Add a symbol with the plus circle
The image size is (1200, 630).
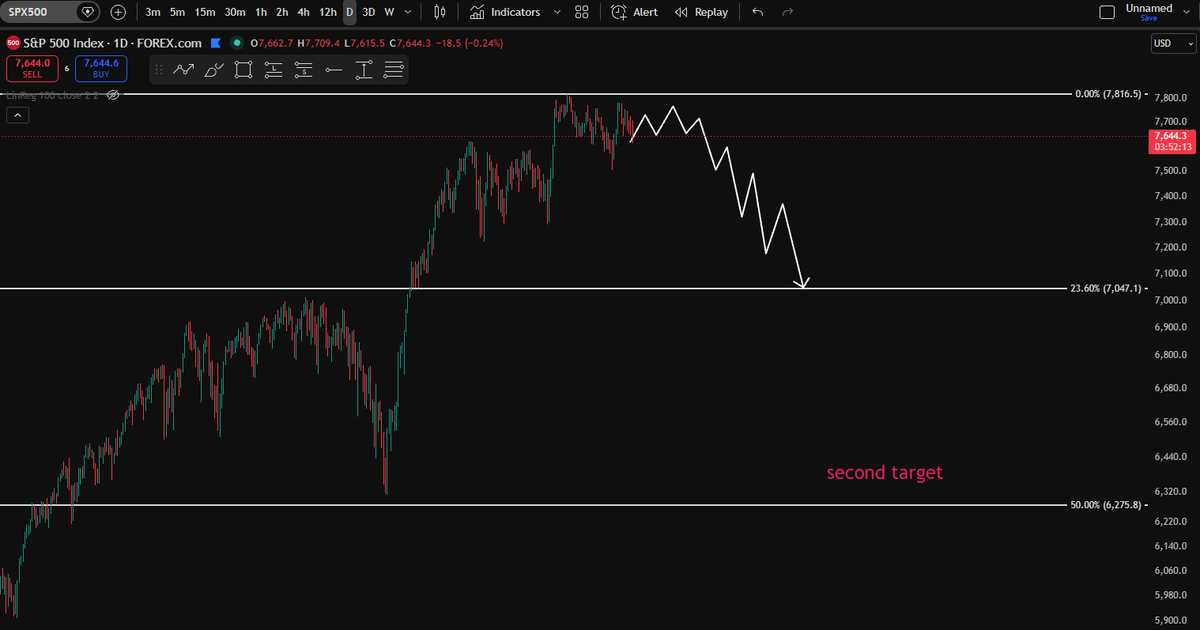pos(119,12)
